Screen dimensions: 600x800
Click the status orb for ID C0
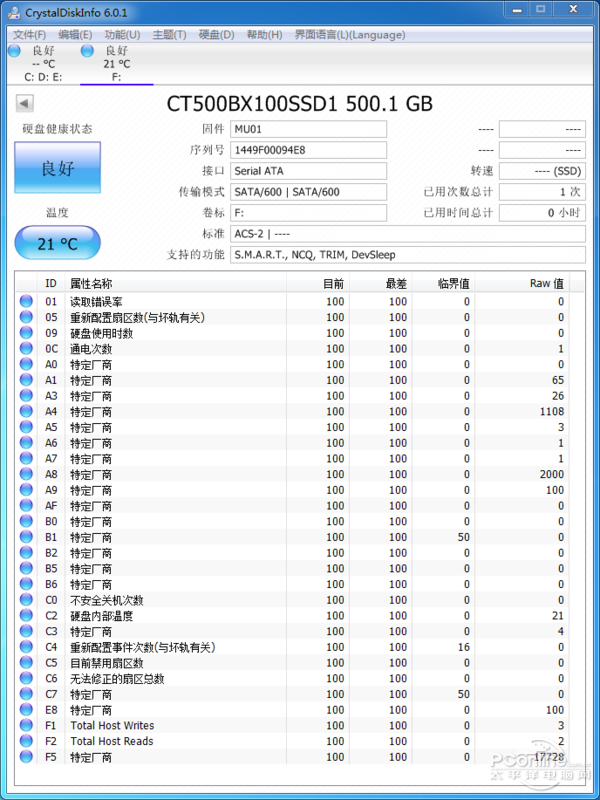26,599
